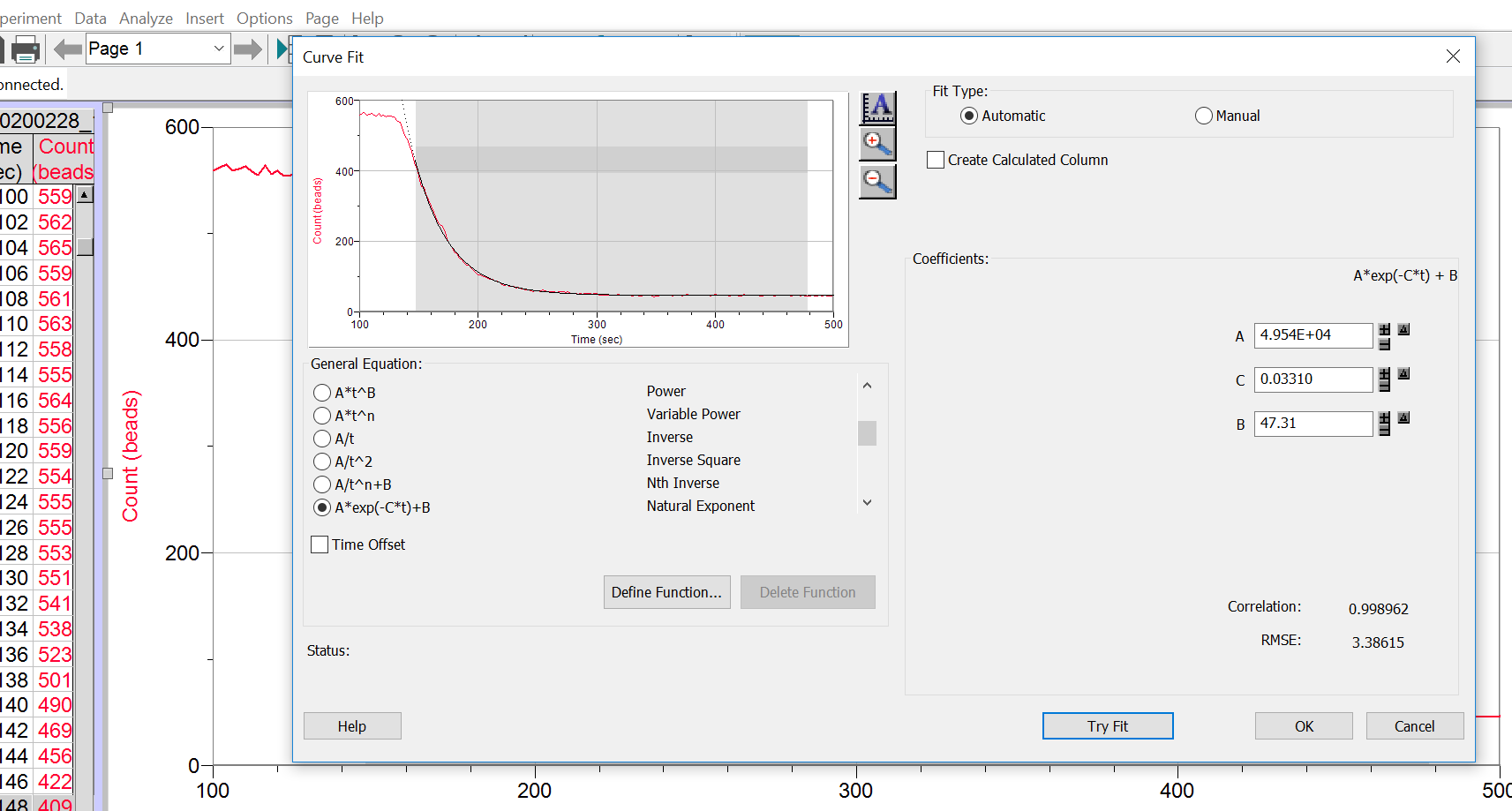Click the Print icon in toolbar
Image resolution: width=1512 pixels, height=811 pixels.
point(25,49)
